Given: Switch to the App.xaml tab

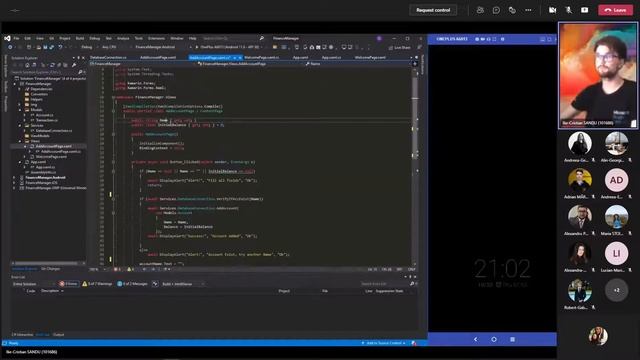Looking at the screenshot, I should click(300, 58).
